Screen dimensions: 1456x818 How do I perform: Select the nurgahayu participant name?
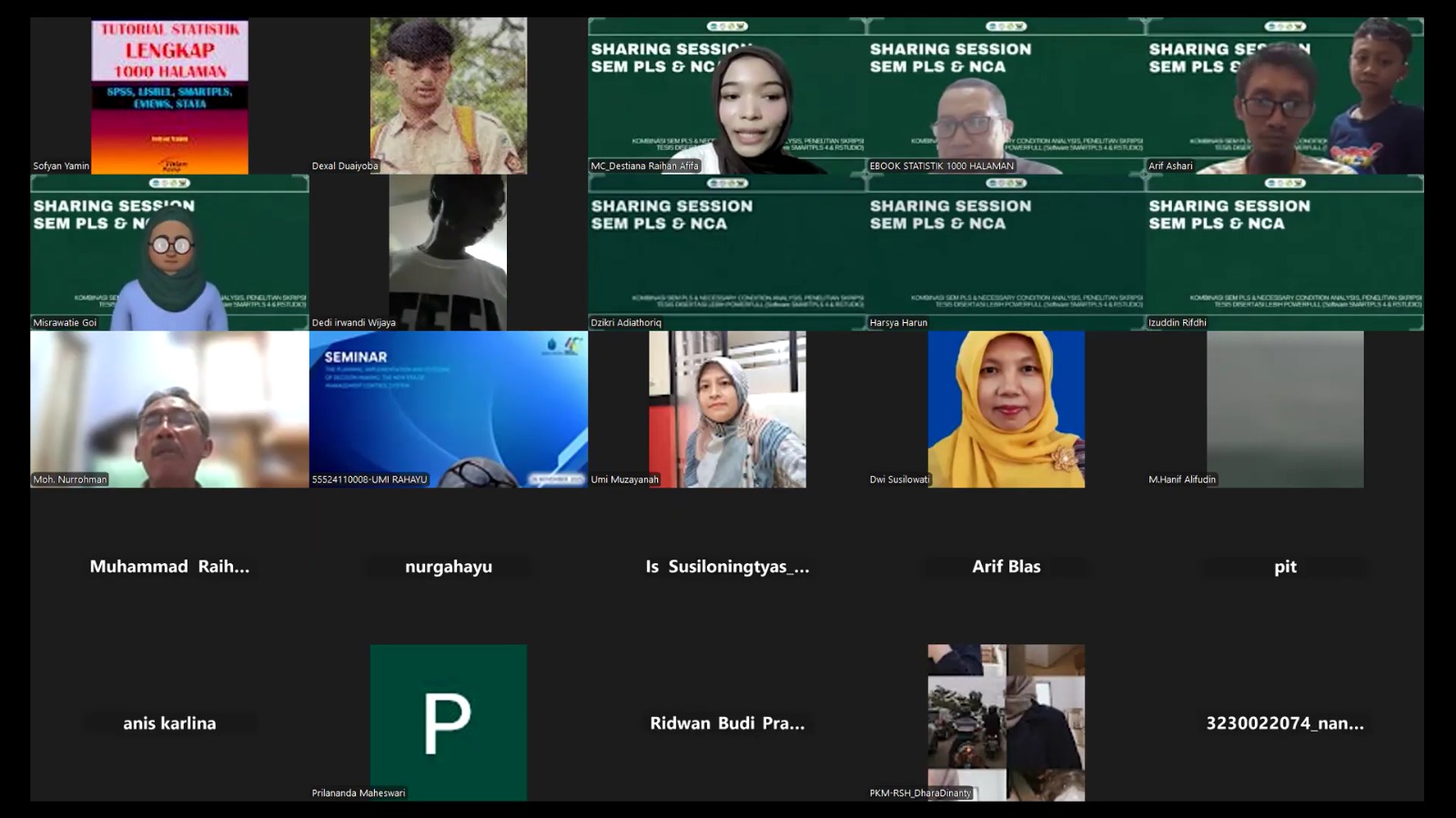pos(448,566)
